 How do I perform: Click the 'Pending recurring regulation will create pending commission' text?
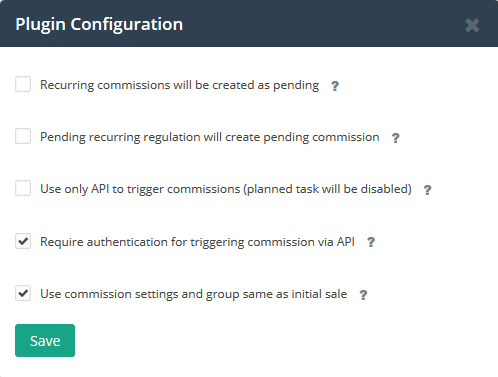pos(210,137)
